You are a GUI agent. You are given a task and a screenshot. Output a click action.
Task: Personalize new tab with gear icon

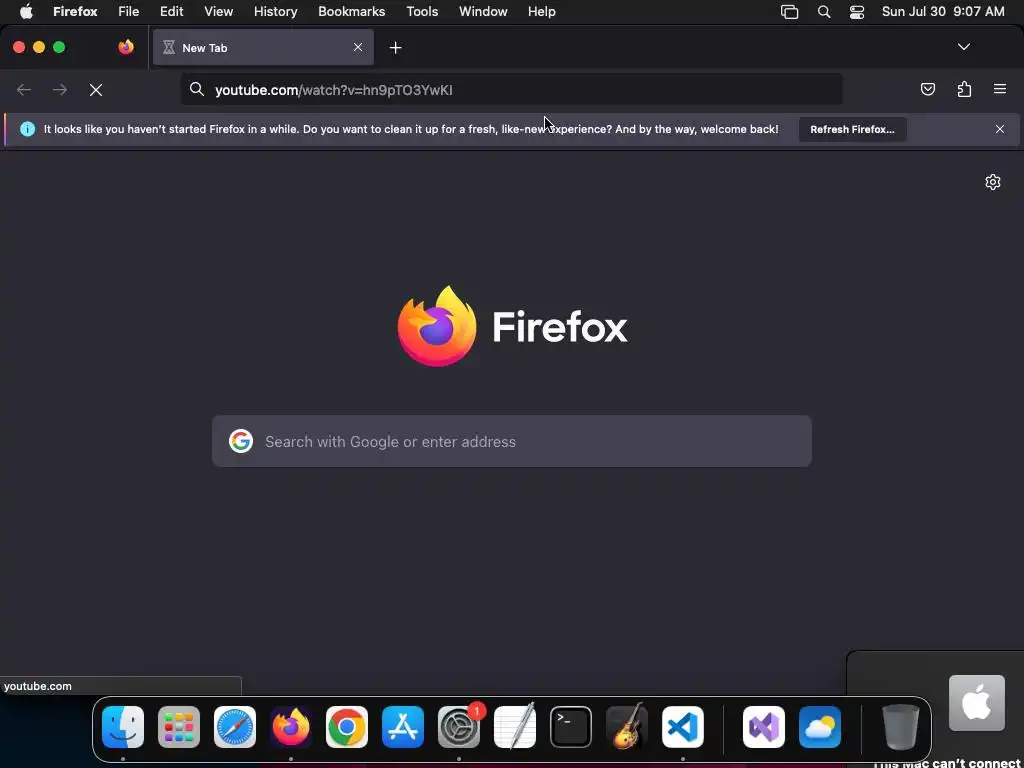(x=993, y=182)
